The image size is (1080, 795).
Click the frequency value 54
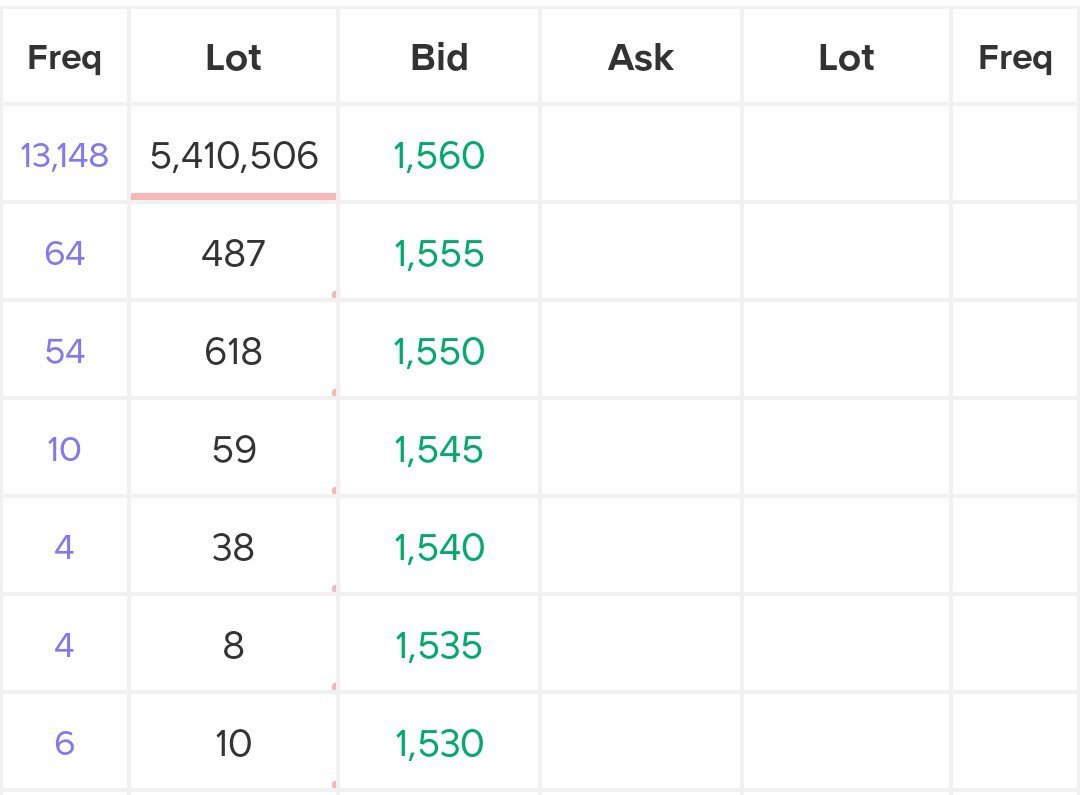tap(65, 351)
